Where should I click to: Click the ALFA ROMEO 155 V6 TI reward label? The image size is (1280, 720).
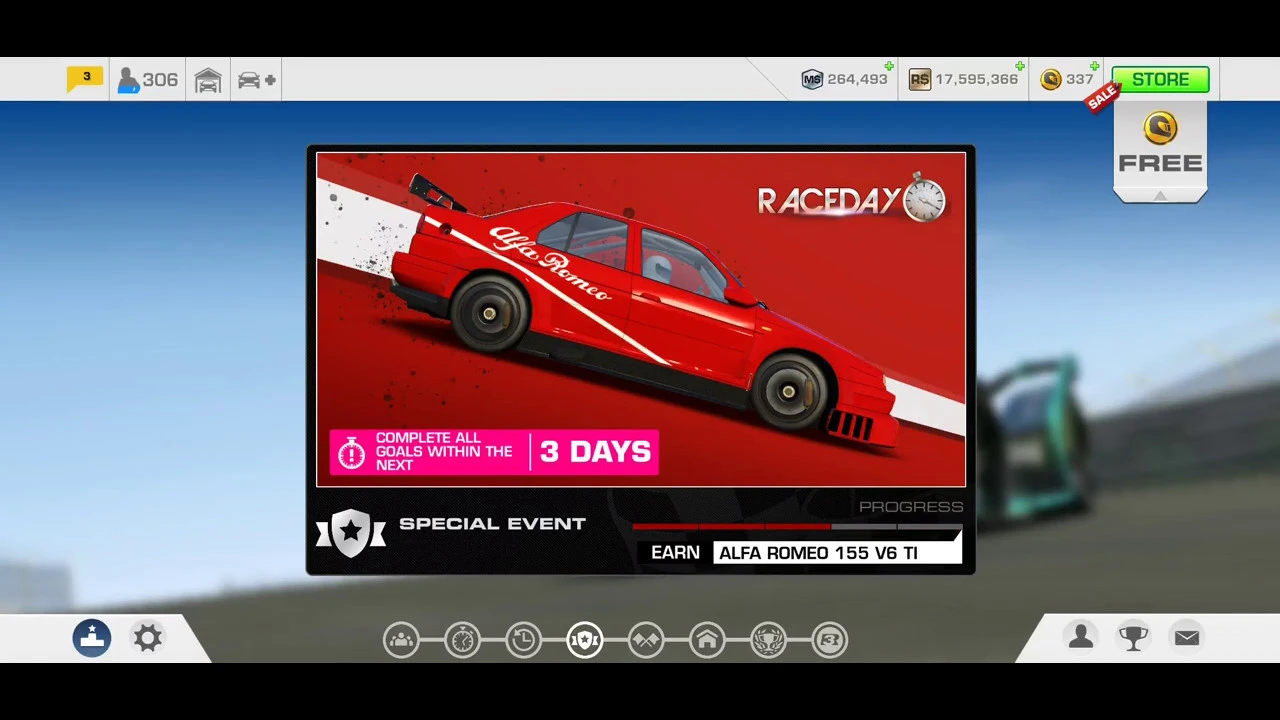coord(837,553)
